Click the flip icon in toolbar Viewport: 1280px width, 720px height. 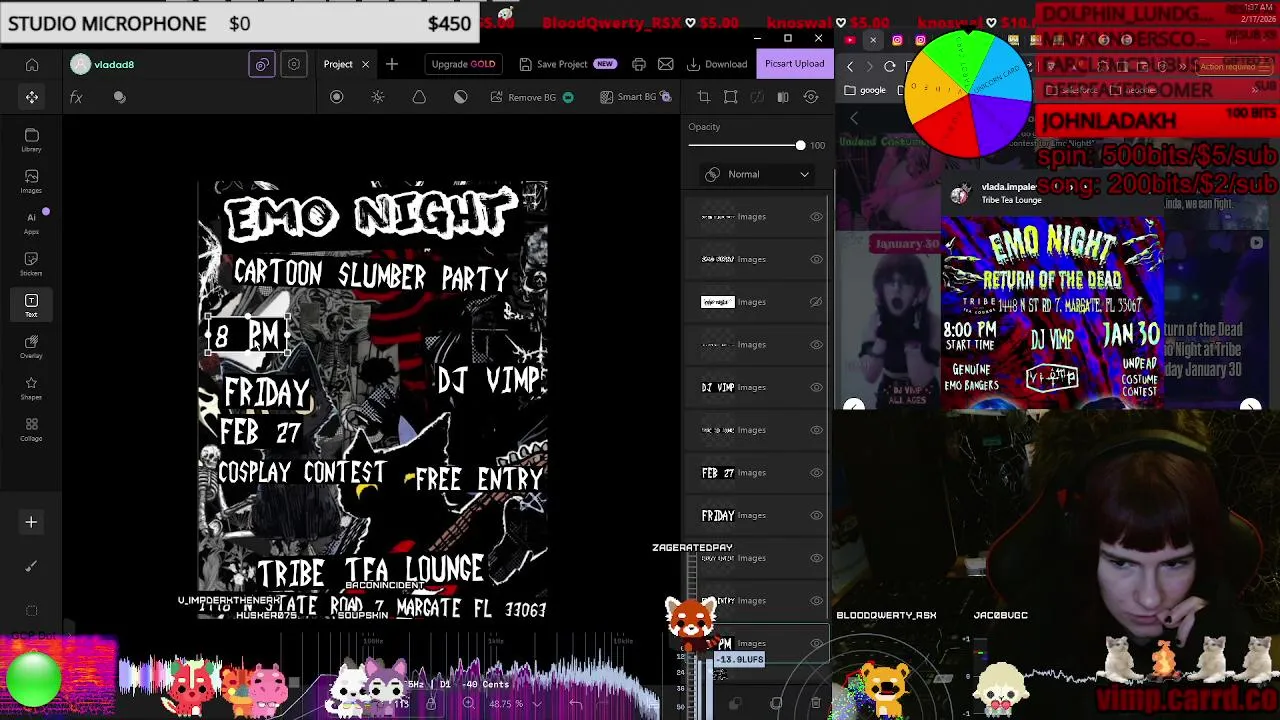tap(783, 97)
